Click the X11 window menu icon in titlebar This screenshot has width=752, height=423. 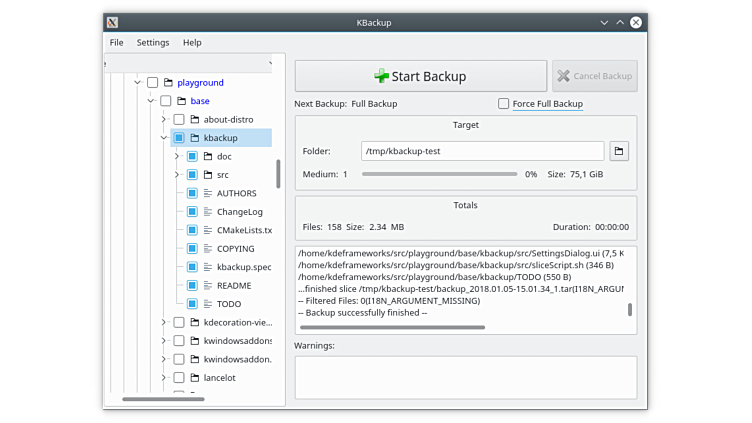coord(113,21)
